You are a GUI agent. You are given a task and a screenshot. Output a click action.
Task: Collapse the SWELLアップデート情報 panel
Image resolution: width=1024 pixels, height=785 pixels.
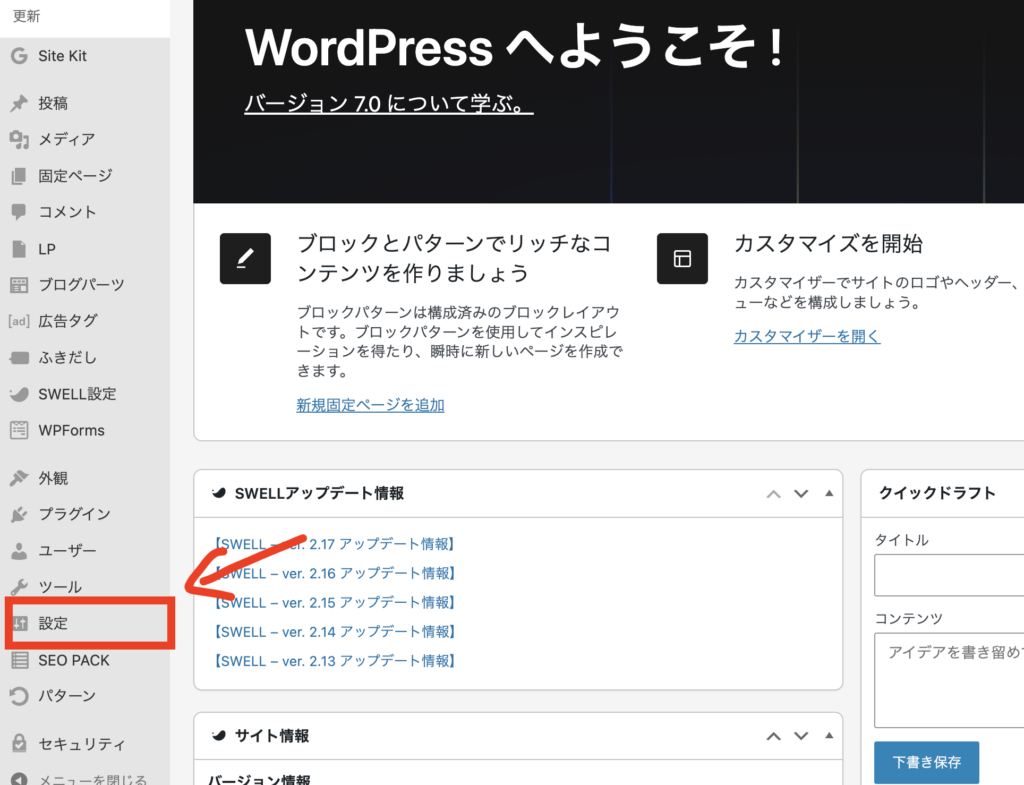[x=829, y=493]
